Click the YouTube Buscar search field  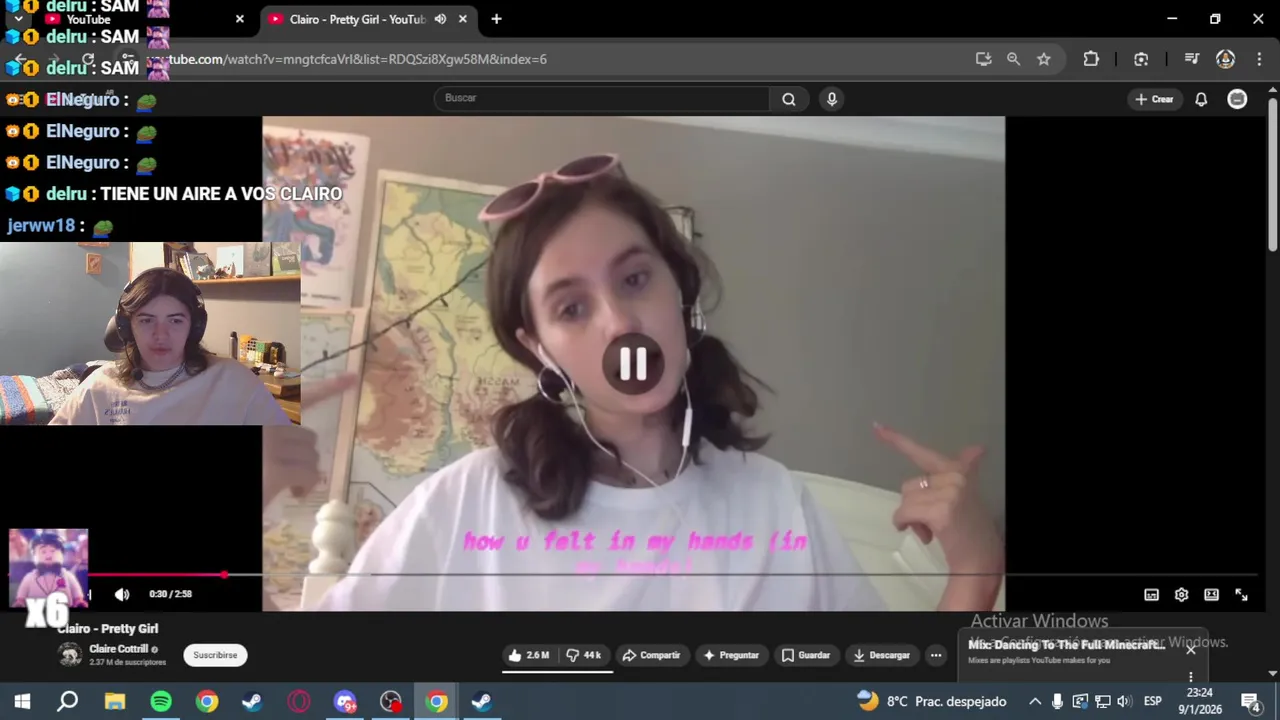tap(602, 98)
